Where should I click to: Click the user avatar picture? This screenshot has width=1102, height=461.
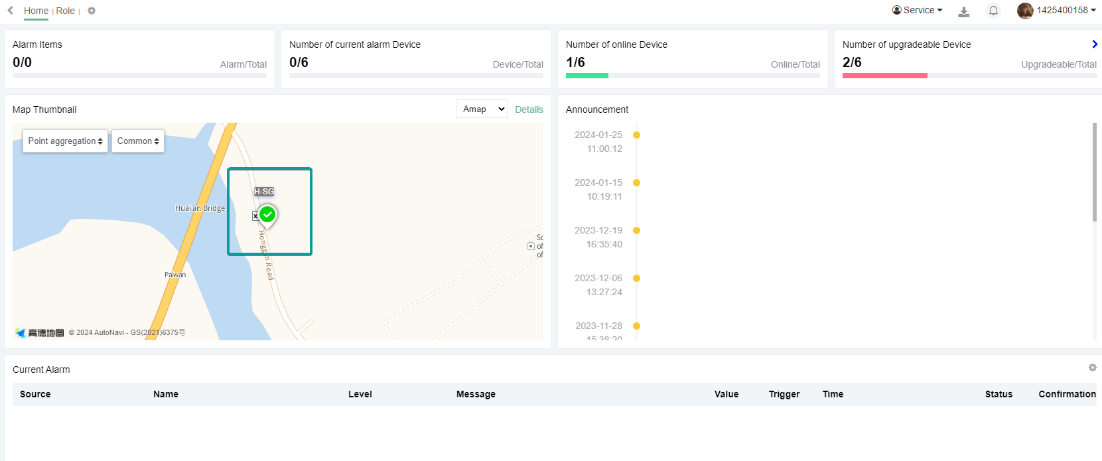tap(1025, 10)
